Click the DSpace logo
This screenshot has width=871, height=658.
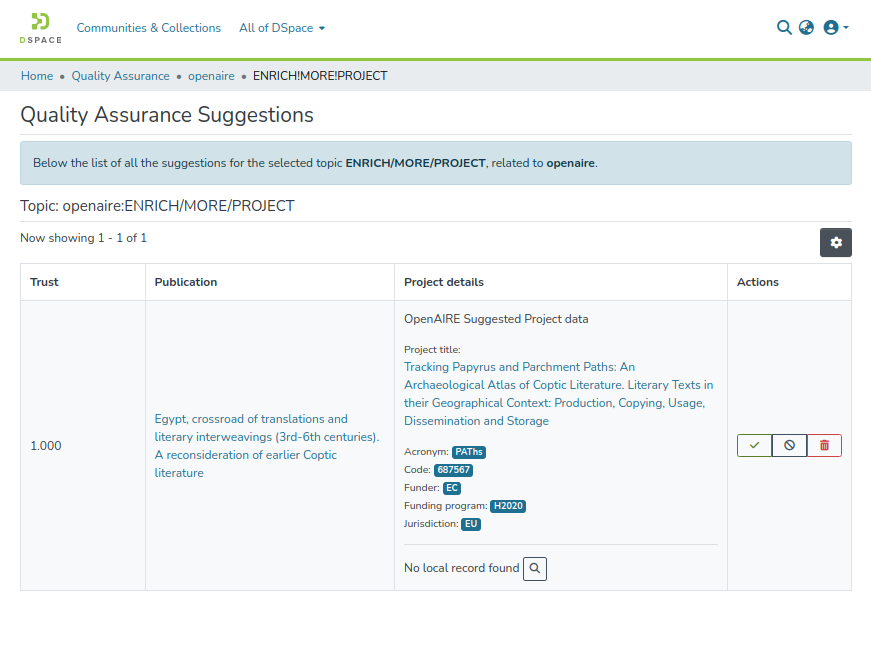click(x=40, y=28)
